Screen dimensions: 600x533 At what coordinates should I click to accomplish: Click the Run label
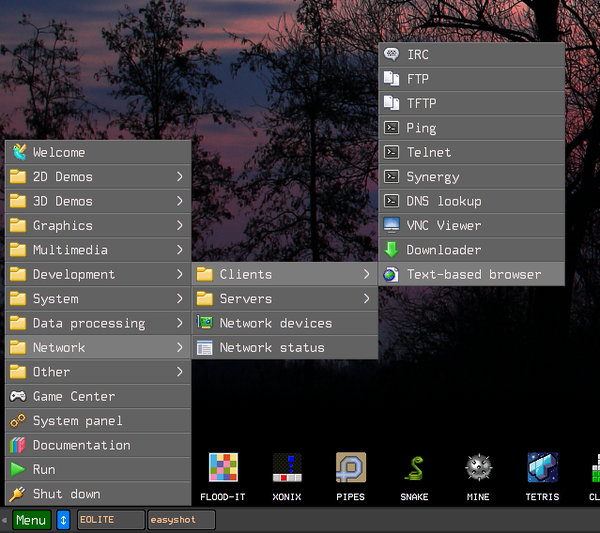44,469
